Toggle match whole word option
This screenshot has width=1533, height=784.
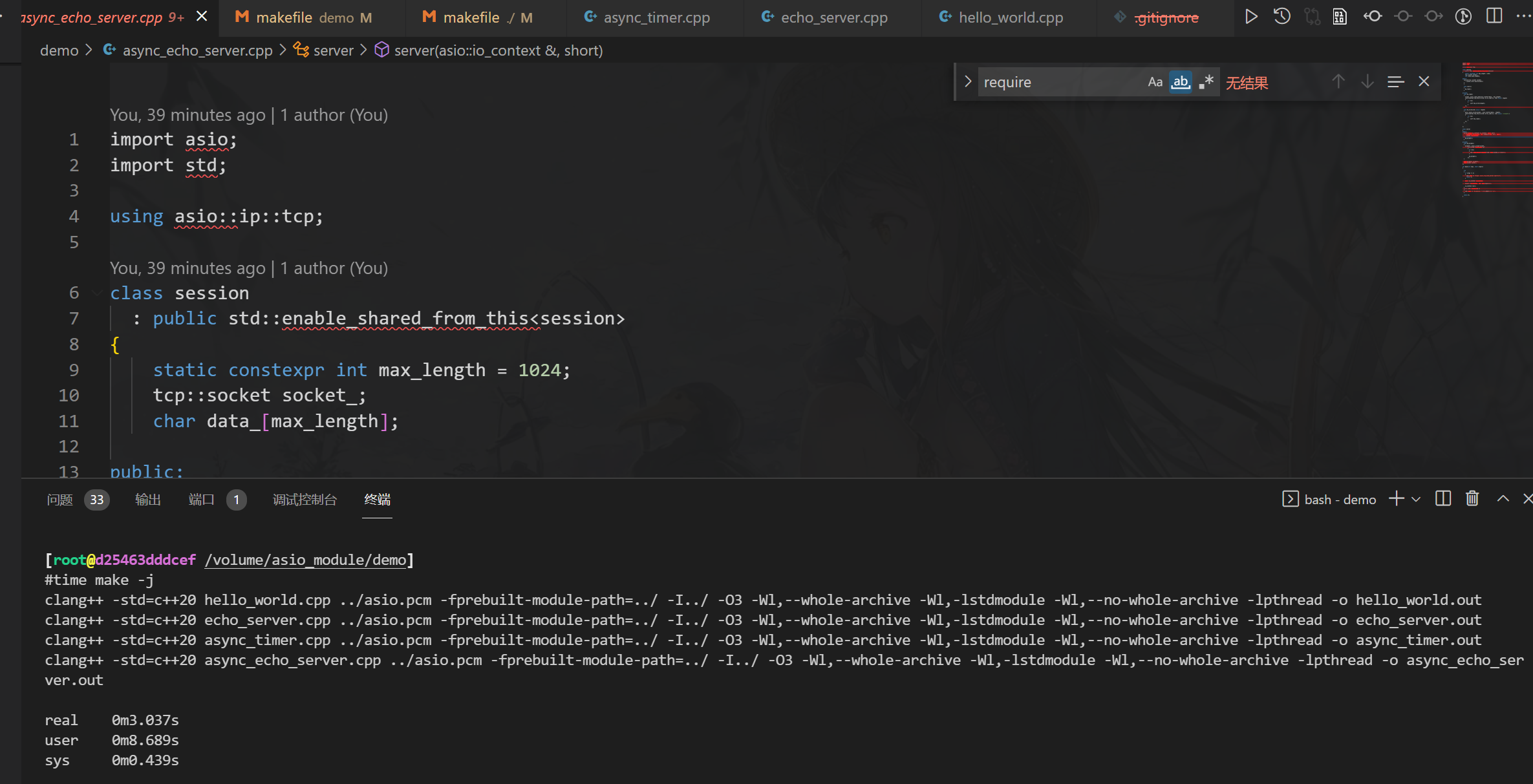tap(1181, 82)
